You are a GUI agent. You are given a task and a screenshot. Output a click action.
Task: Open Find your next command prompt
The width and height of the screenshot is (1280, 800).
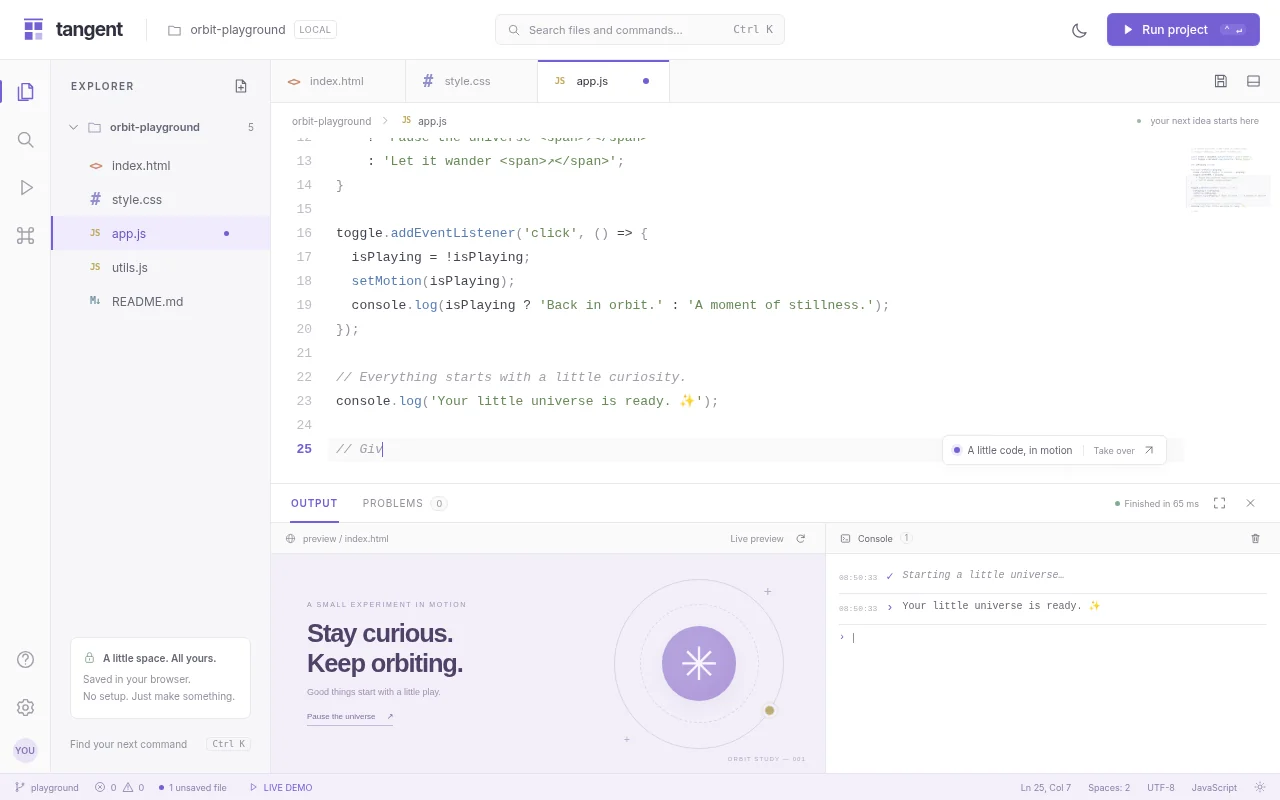[160, 744]
